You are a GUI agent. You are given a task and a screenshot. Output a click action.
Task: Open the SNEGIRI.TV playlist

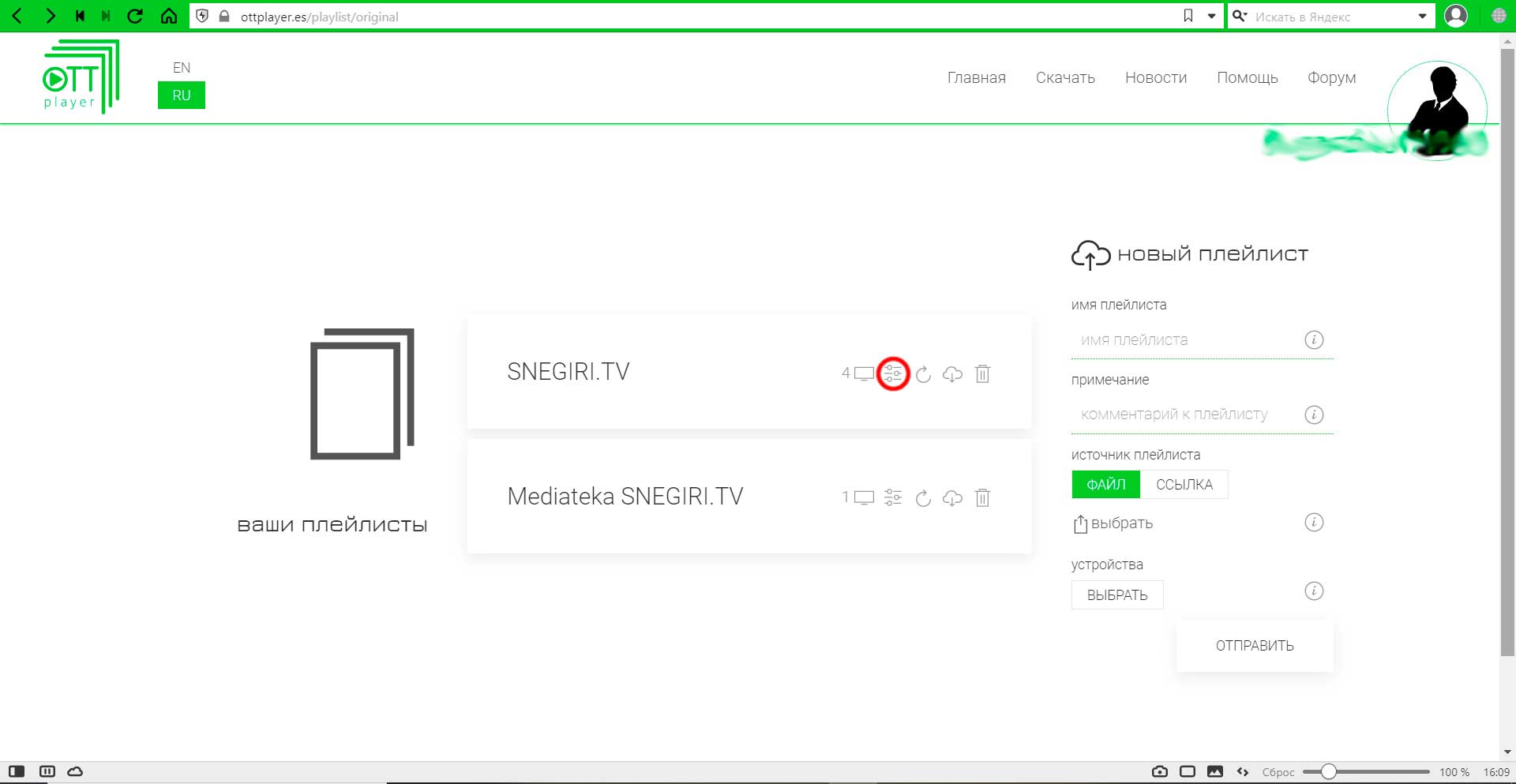pos(568,372)
